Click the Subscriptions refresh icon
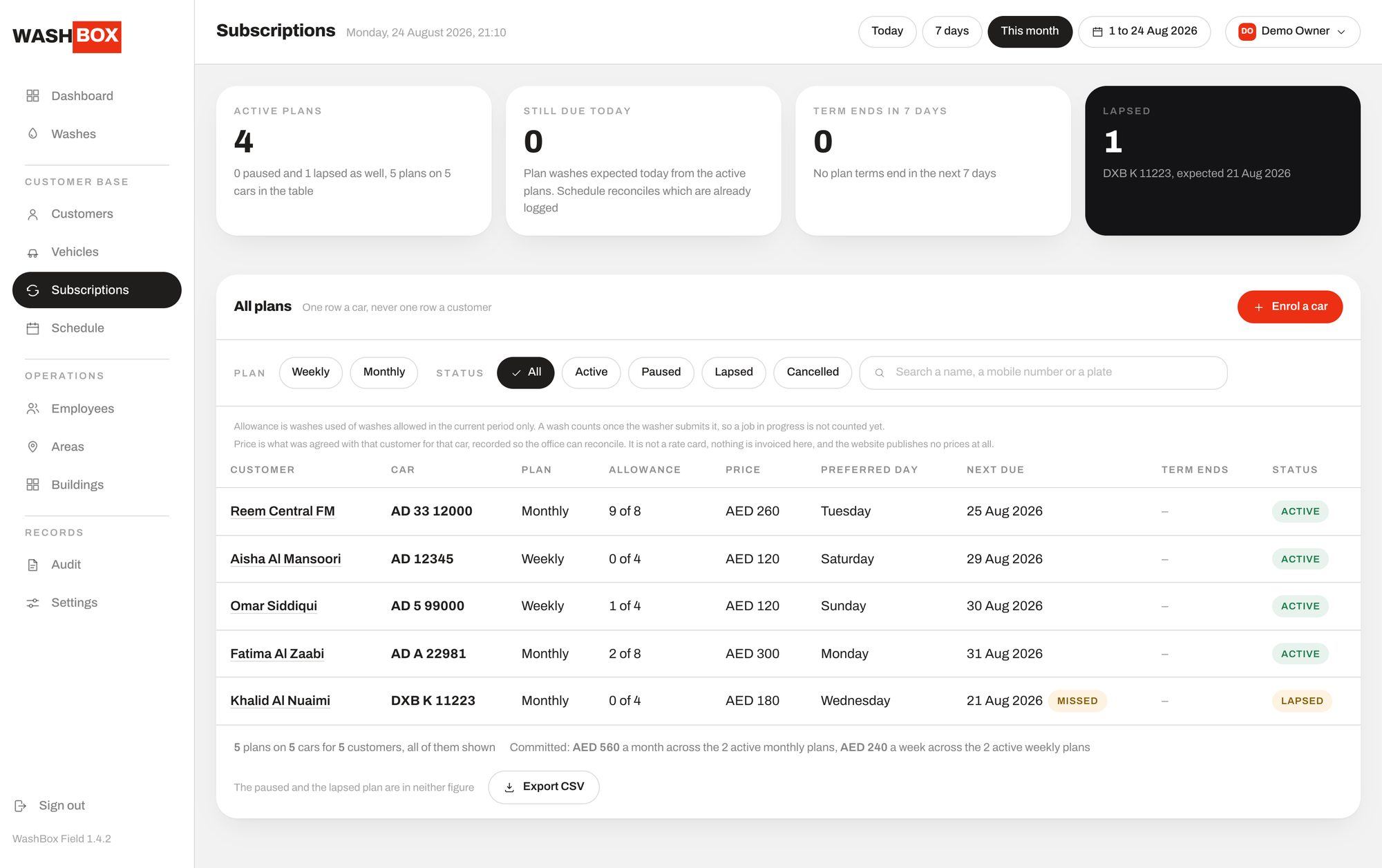 coord(32,290)
